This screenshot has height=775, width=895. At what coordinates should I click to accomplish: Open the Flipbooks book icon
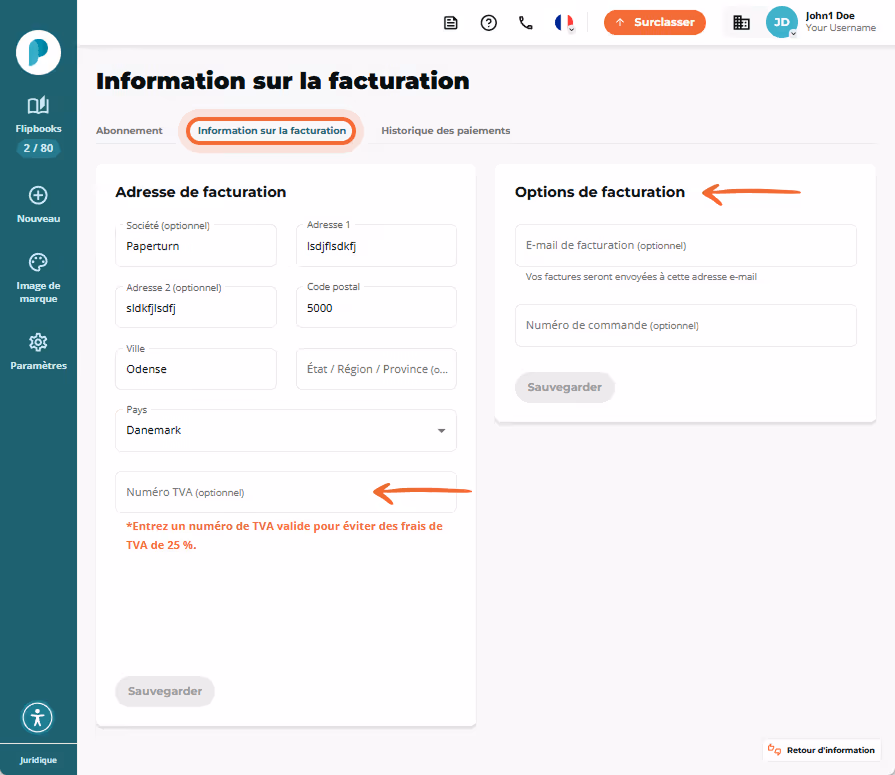[x=38, y=105]
